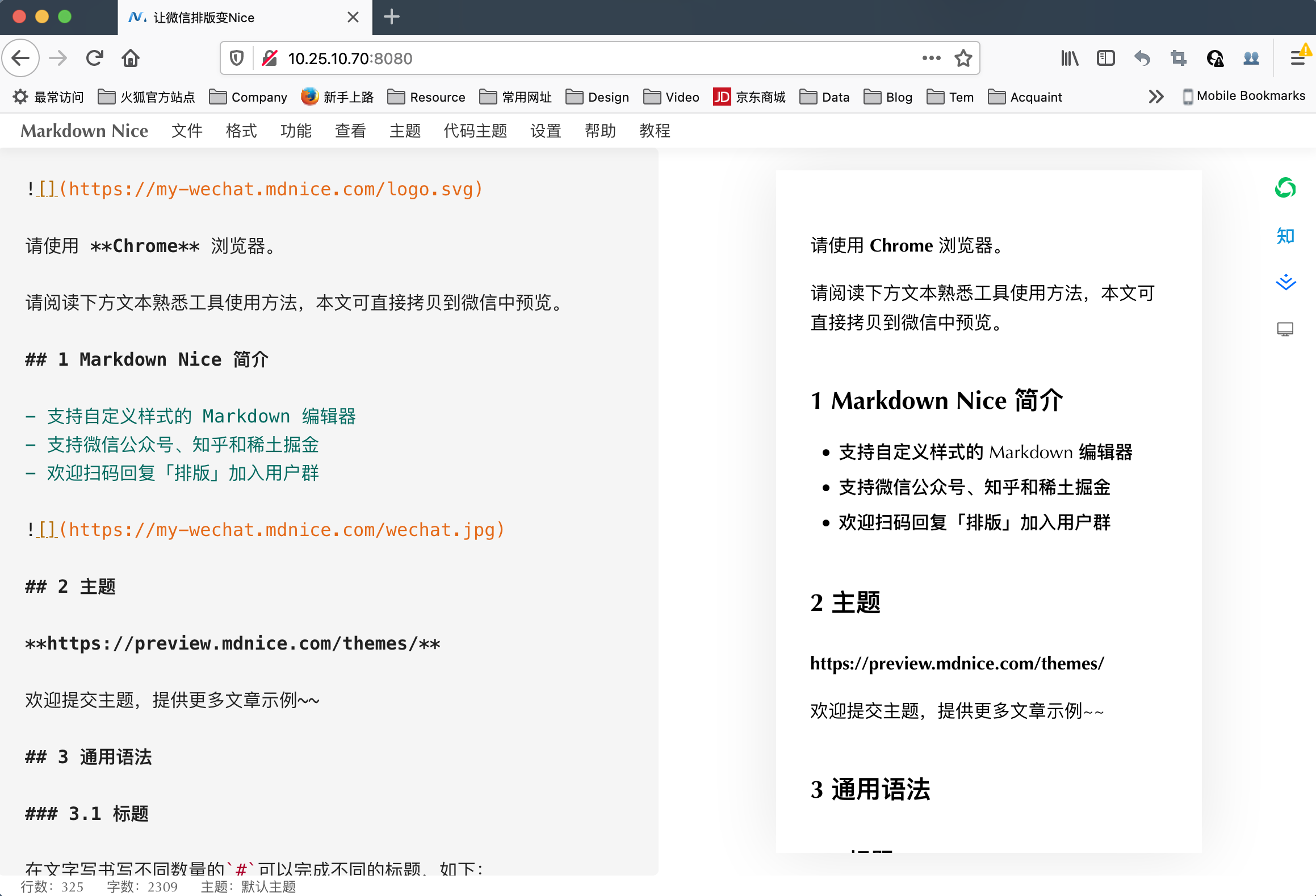Open tracking protection shield icon
The width and height of the screenshot is (1316, 896).
[x=237, y=58]
